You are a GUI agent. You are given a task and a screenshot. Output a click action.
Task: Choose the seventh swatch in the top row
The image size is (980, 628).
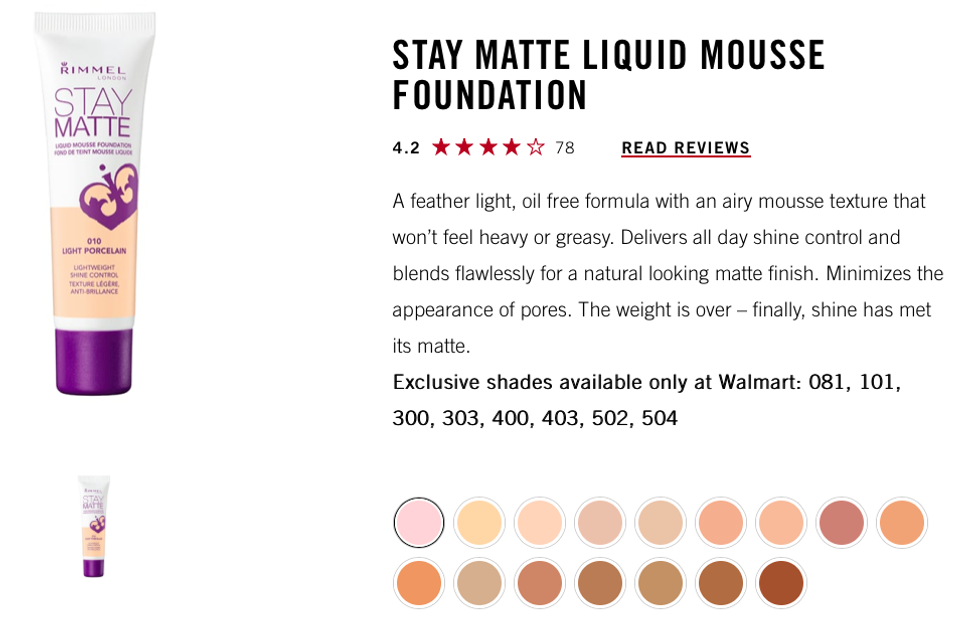click(x=781, y=523)
